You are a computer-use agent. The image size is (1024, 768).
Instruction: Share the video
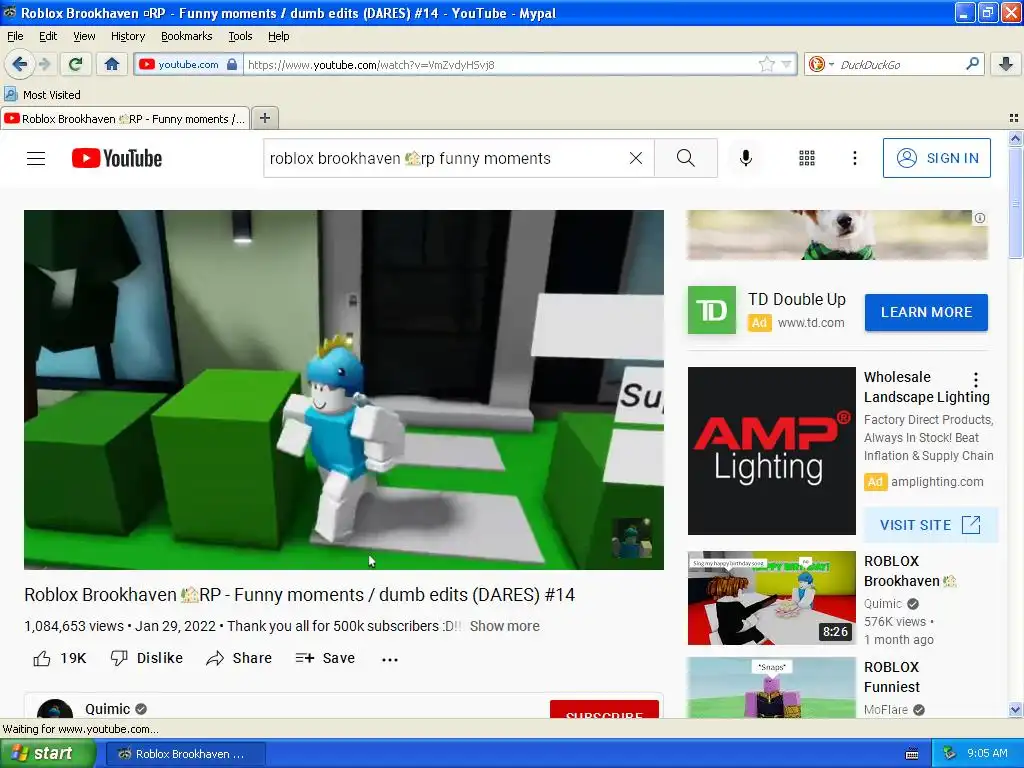[x=238, y=658]
